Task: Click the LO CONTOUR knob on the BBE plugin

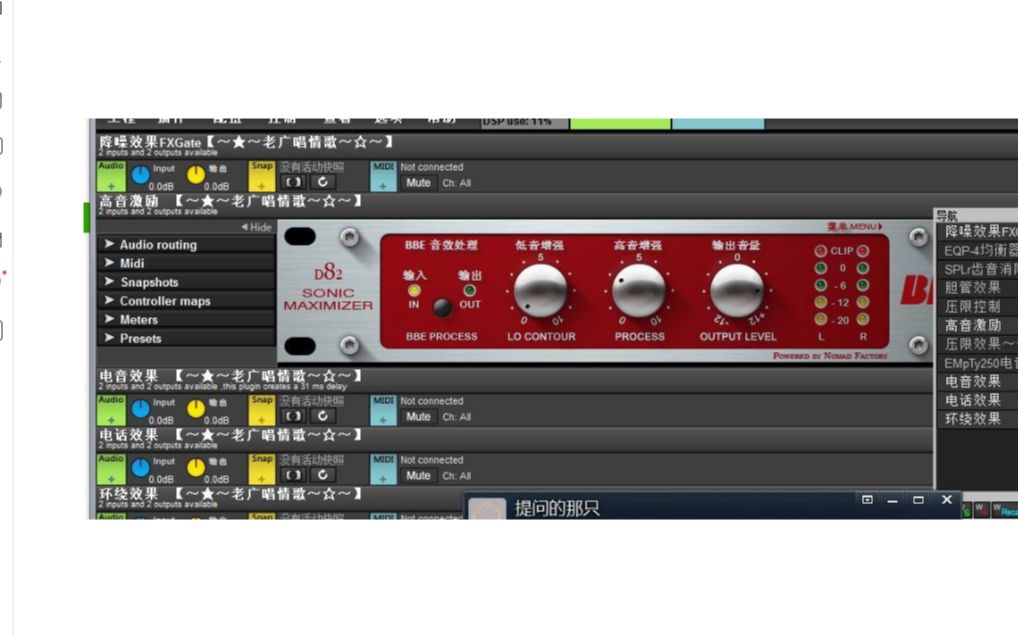Action: coord(540,290)
